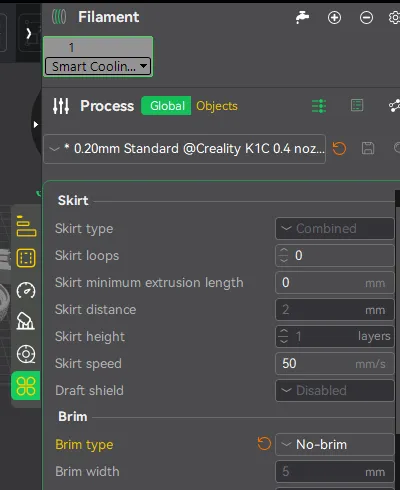The image size is (400, 490).
Task: Open Strength settings square icon
Action: click(26, 258)
